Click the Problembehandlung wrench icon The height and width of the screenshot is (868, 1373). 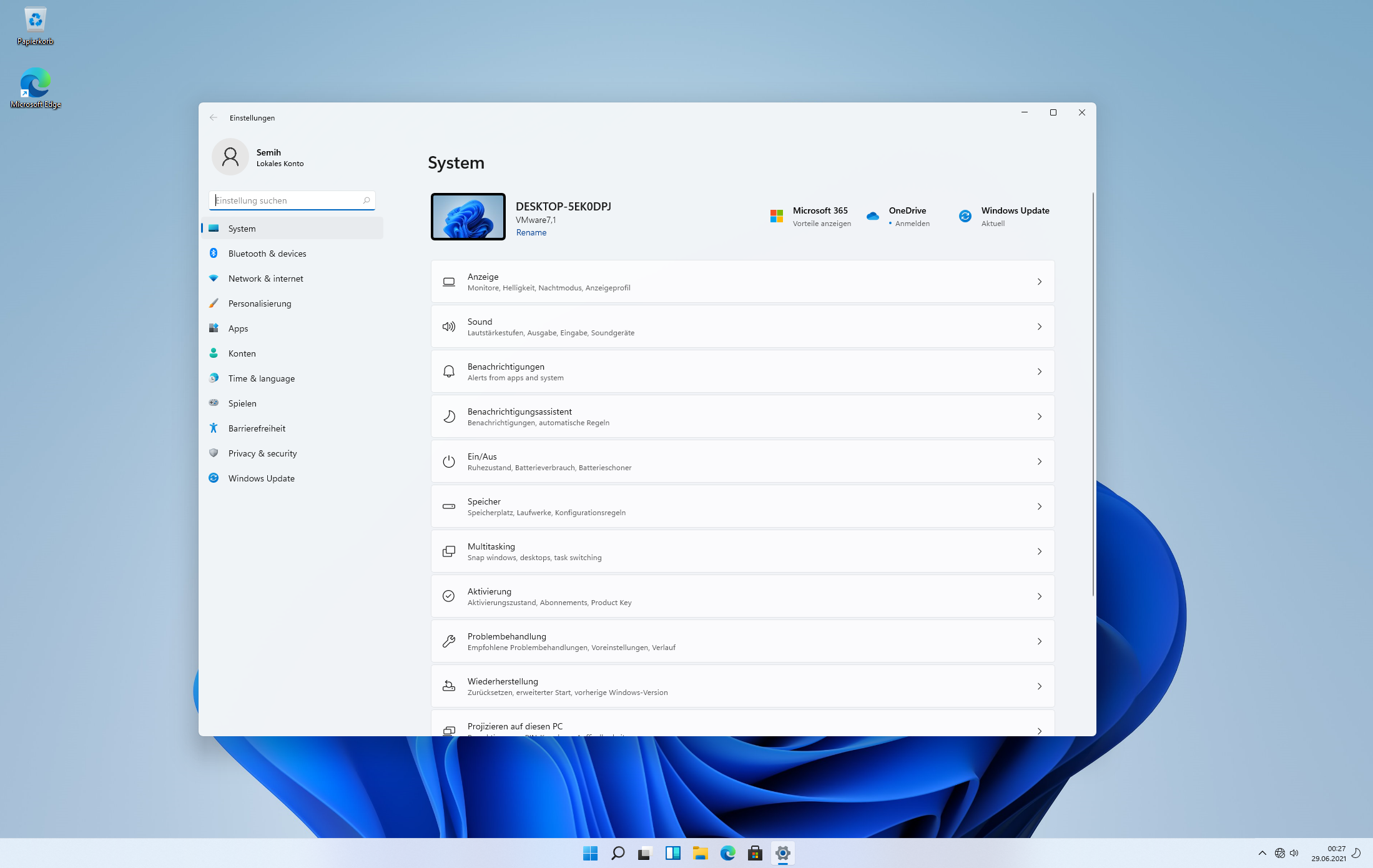[448, 641]
